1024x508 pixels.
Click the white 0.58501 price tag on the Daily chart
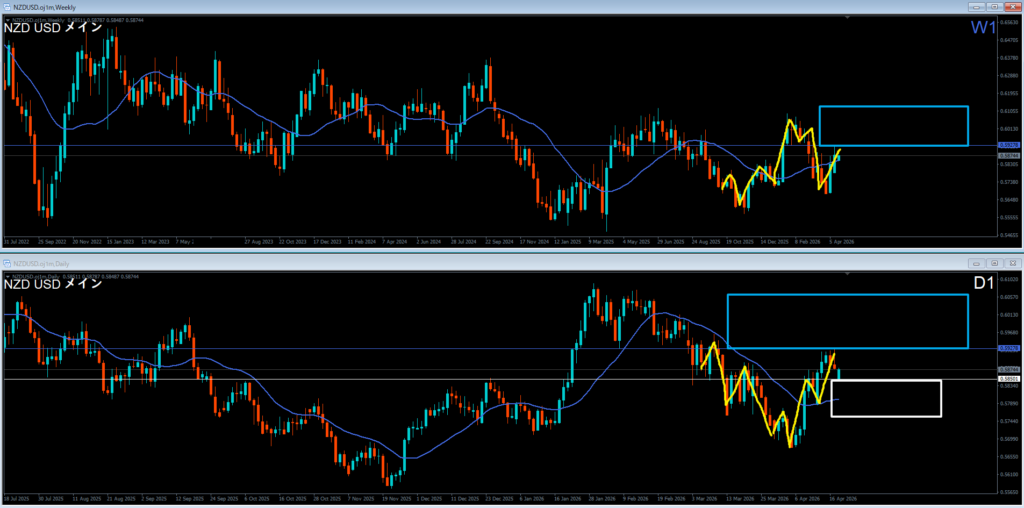1008,379
